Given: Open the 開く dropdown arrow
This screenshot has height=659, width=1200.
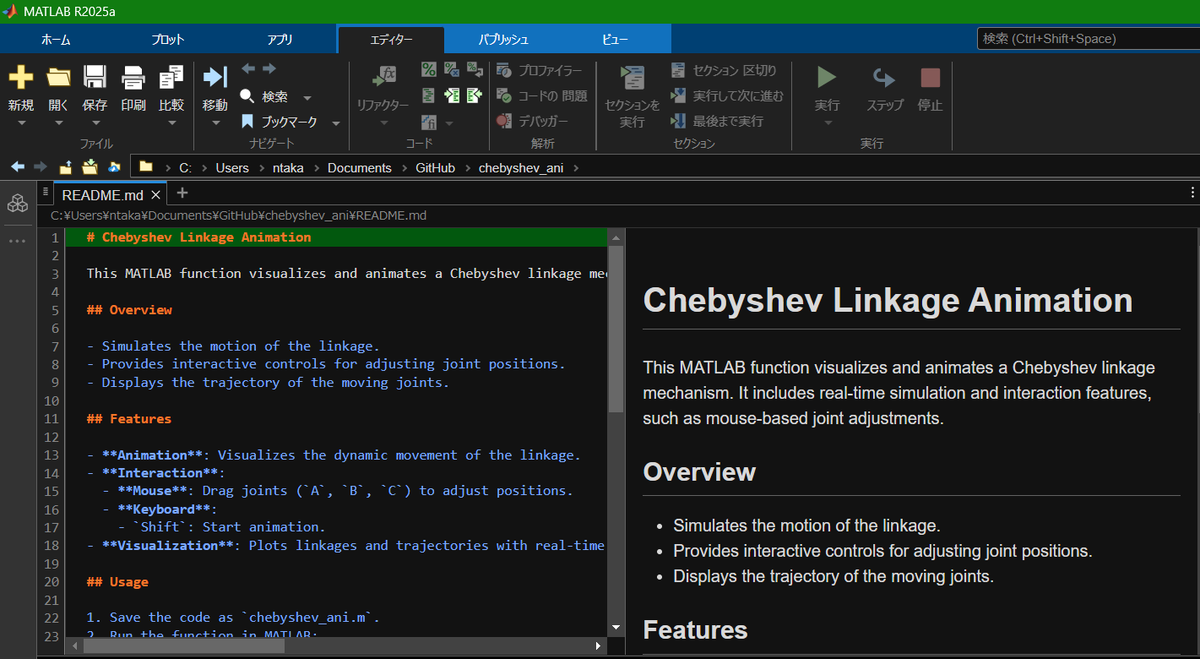Looking at the screenshot, I should click(x=58, y=123).
